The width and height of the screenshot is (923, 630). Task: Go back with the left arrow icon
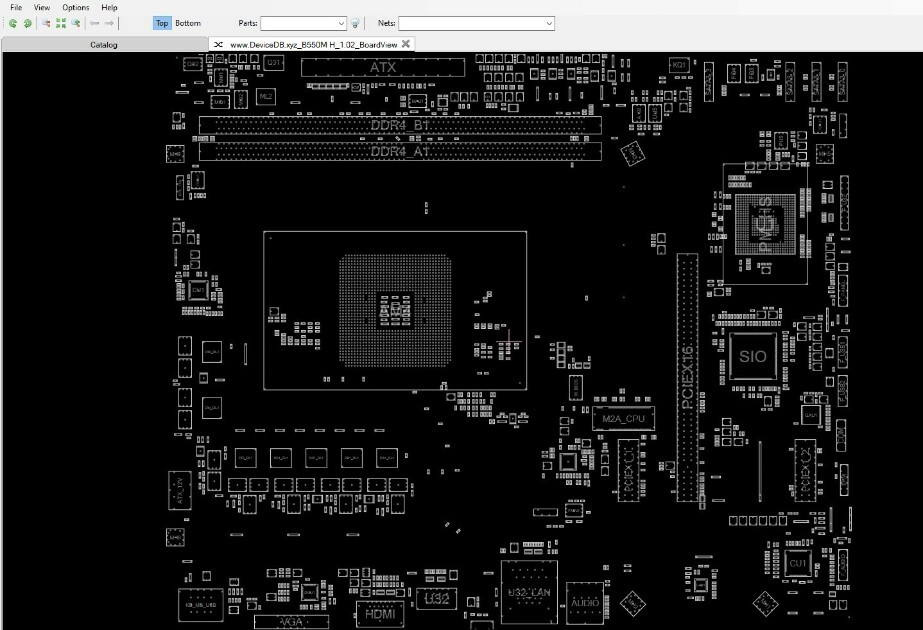point(95,24)
